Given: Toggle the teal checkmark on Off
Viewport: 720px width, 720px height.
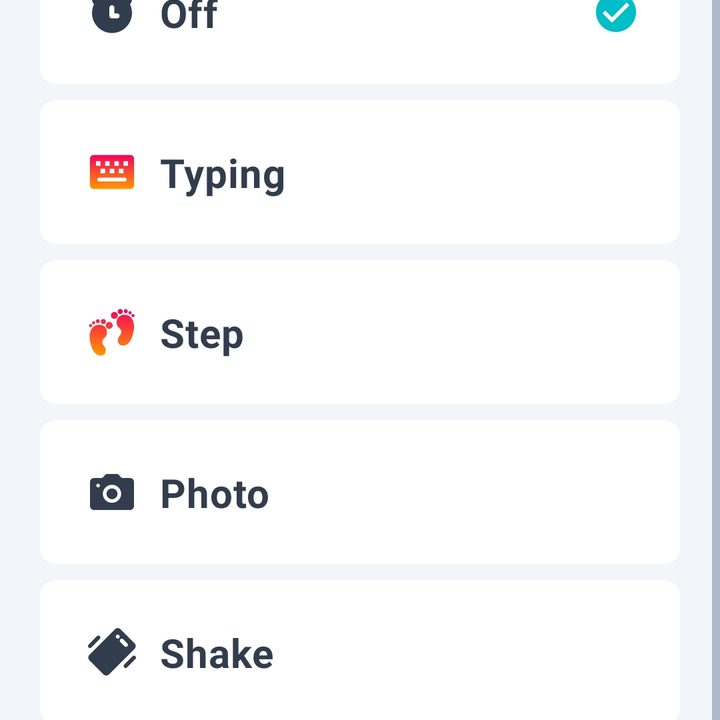Looking at the screenshot, I should coord(616,13).
